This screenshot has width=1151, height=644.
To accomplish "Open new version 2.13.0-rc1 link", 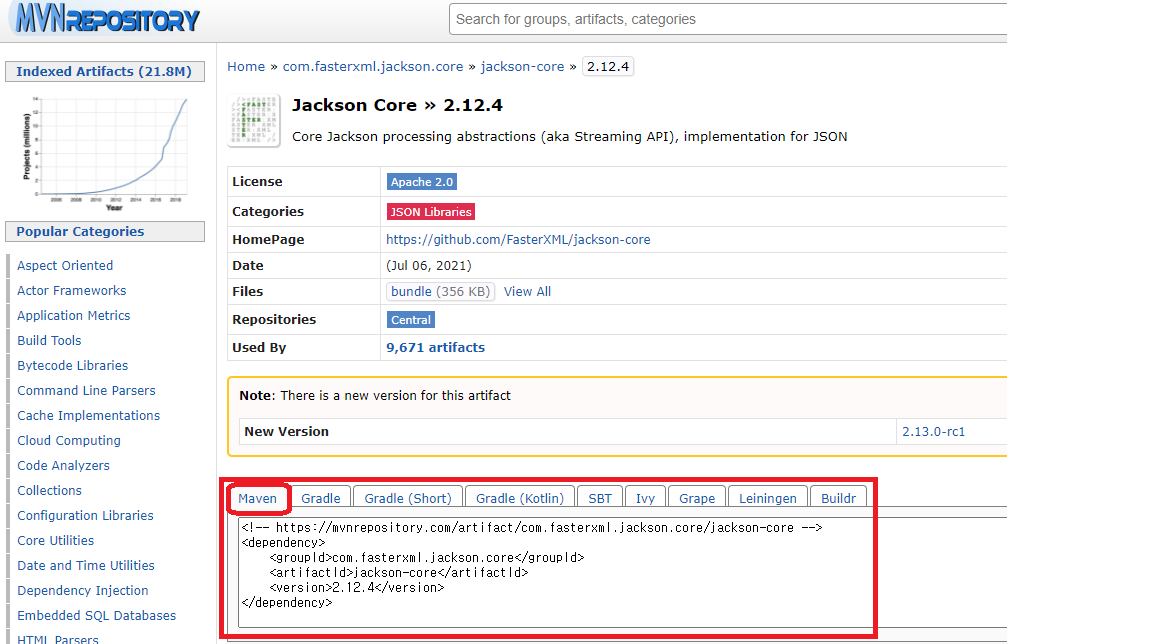I will click(x=934, y=432).
